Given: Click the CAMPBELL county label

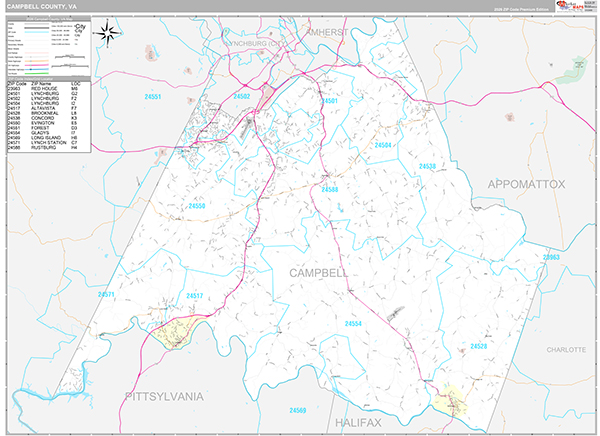Looking at the screenshot, I should pyautogui.click(x=319, y=273).
